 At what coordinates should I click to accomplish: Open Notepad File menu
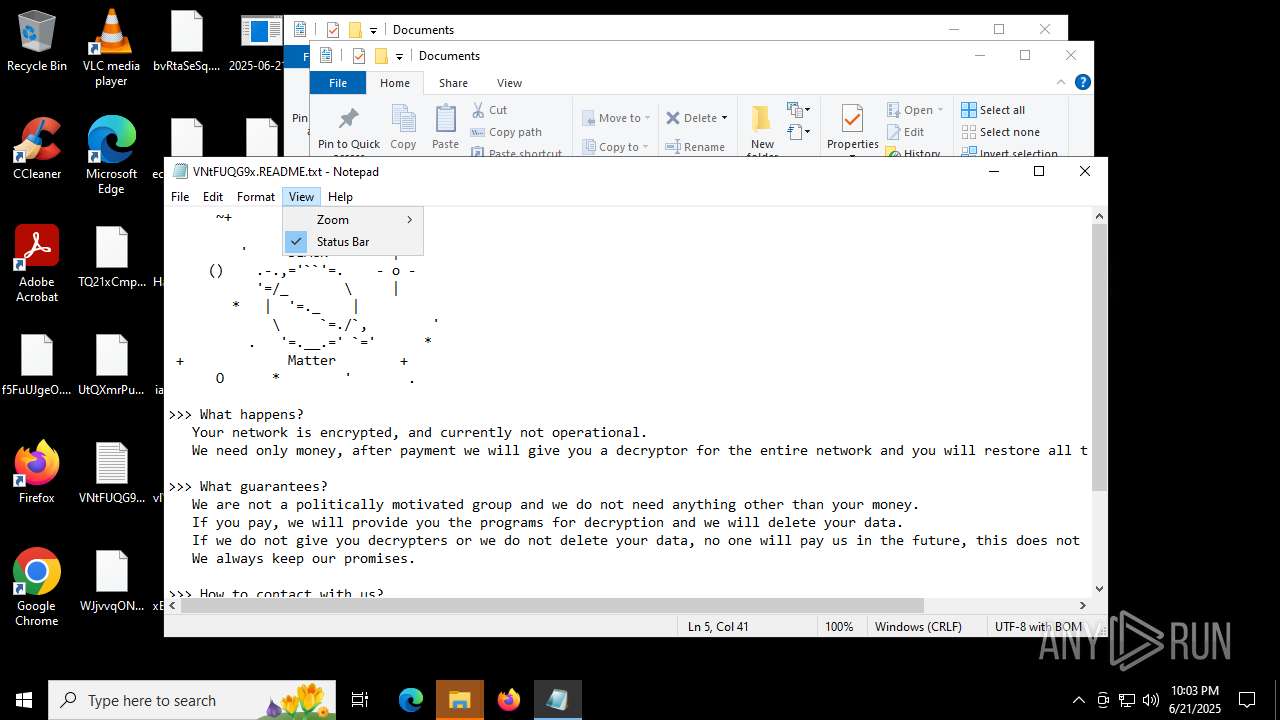pyautogui.click(x=180, y=197)
